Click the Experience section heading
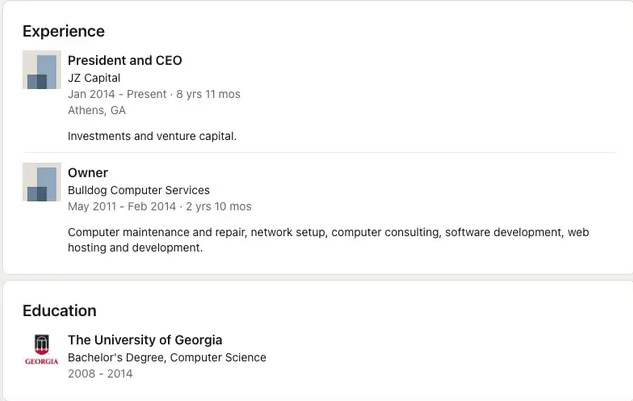The height and width of the screenshot is (401, 633). point(64,31)
